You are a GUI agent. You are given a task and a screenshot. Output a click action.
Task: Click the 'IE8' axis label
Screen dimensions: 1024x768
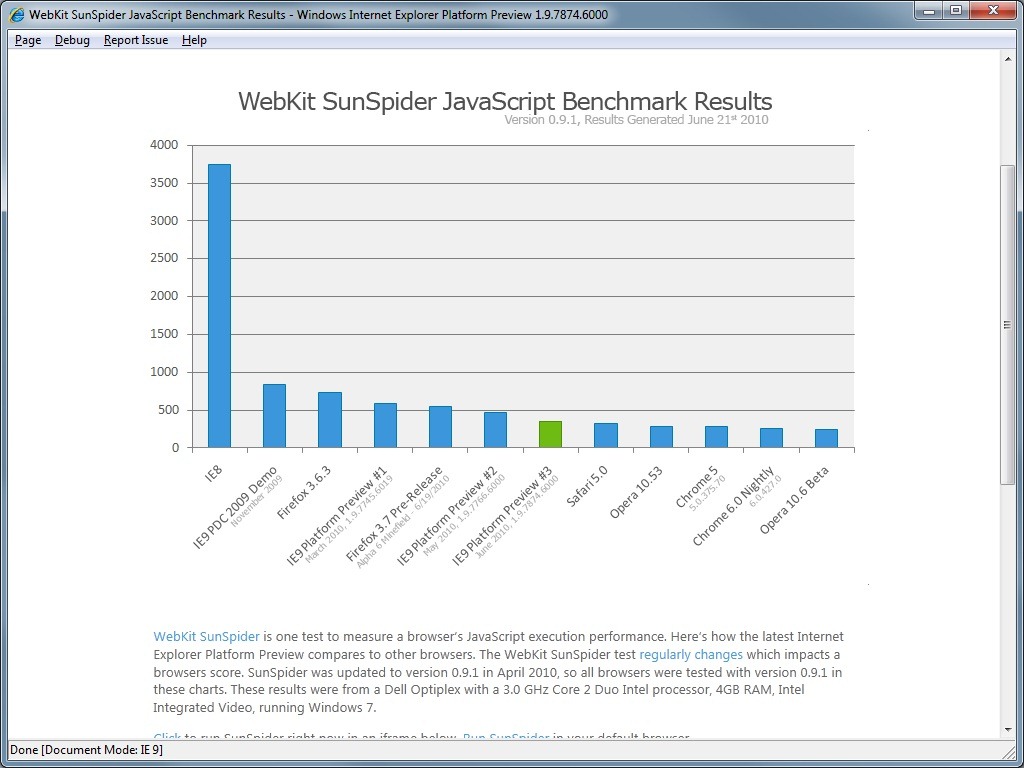pyautogui.click(x=214, y=473)
